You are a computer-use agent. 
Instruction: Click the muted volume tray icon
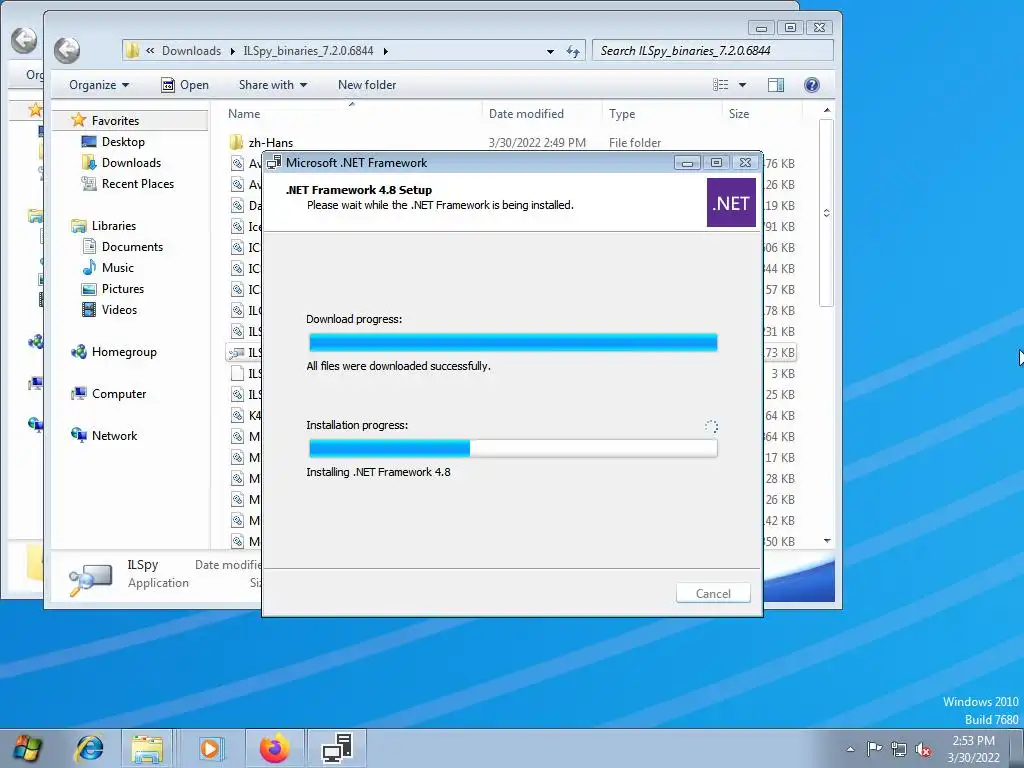coord(923,749)
